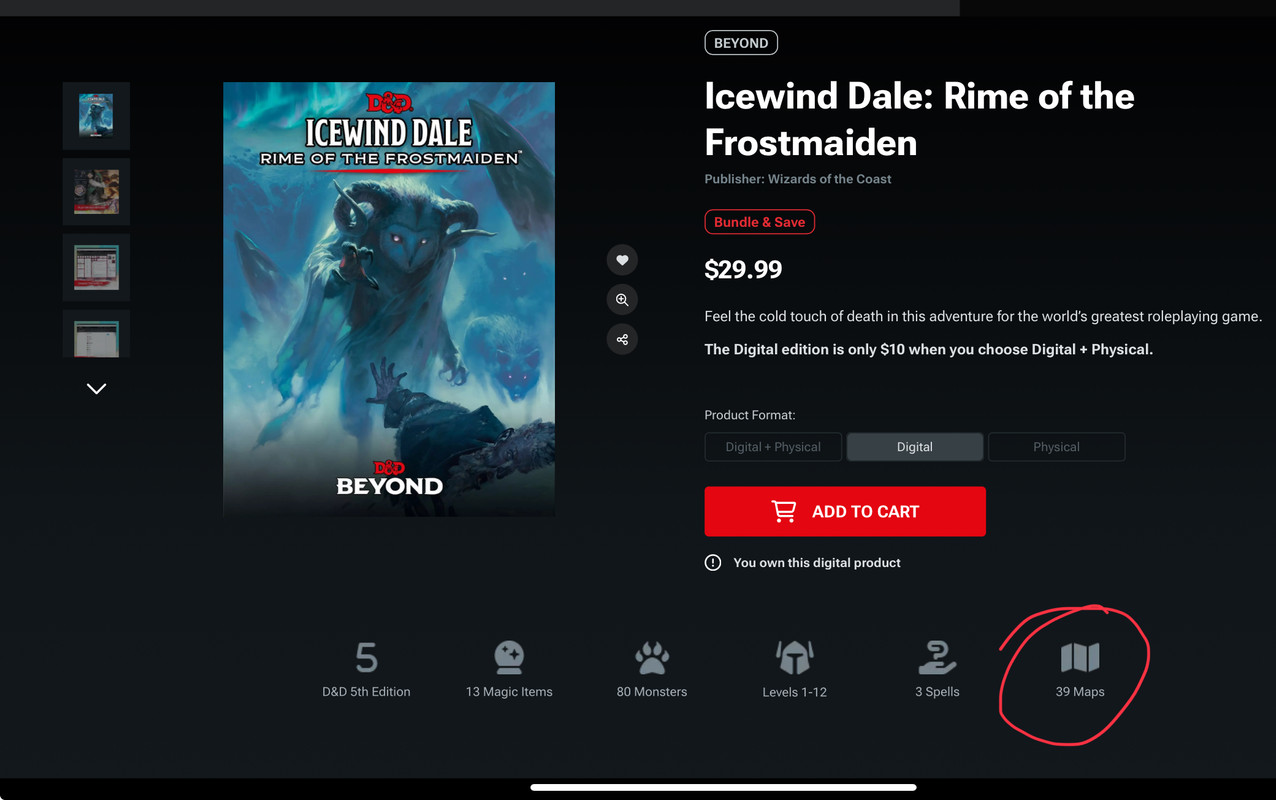Select the Physical product format
1276x800 pixels.
click(1057, 447)
